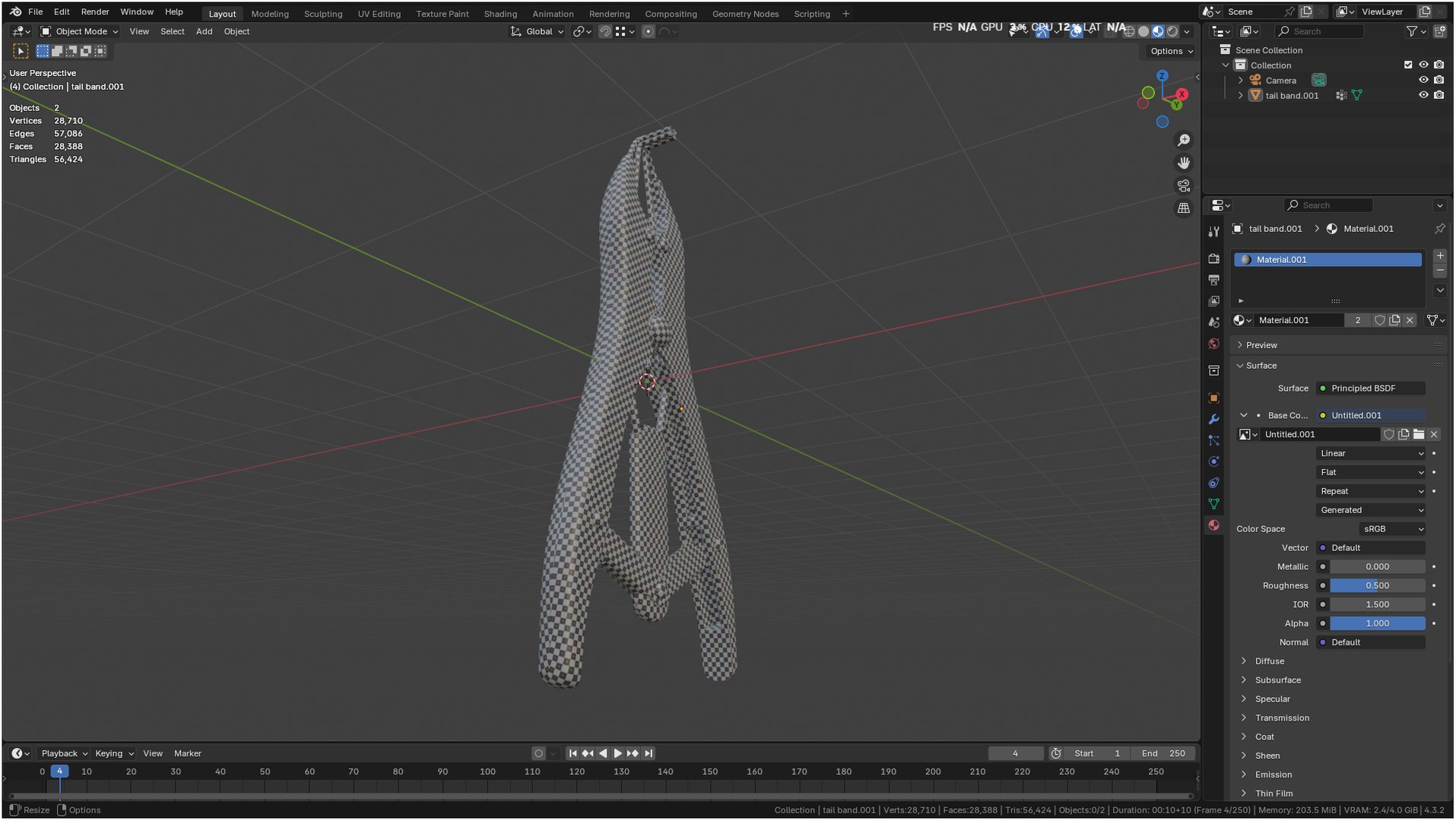The image size is (1456, 821).
Task: Play the animation forward
Action: pos(617,754)
